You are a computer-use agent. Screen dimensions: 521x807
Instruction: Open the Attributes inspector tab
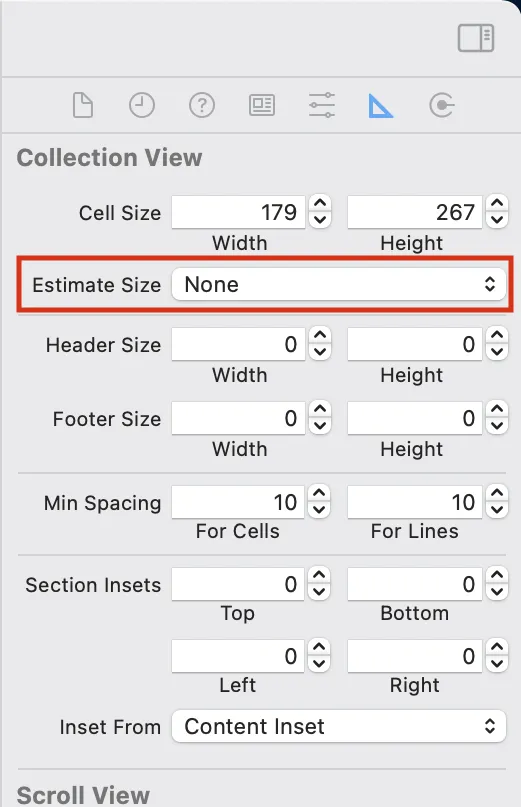[322, 106]
